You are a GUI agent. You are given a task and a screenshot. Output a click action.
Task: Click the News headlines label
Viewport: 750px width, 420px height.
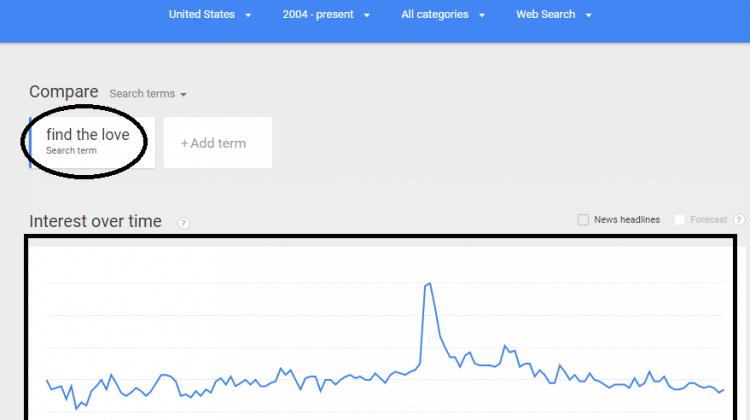[x=627, y=220]
